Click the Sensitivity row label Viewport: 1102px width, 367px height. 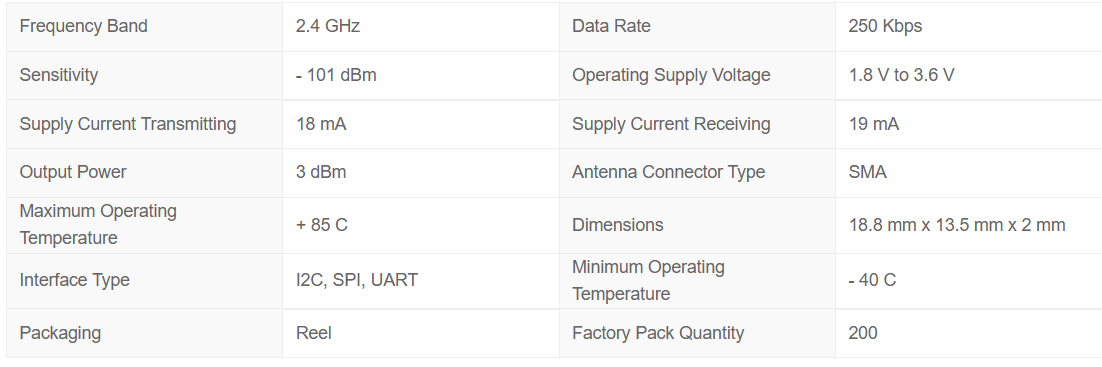click(58, 75)
